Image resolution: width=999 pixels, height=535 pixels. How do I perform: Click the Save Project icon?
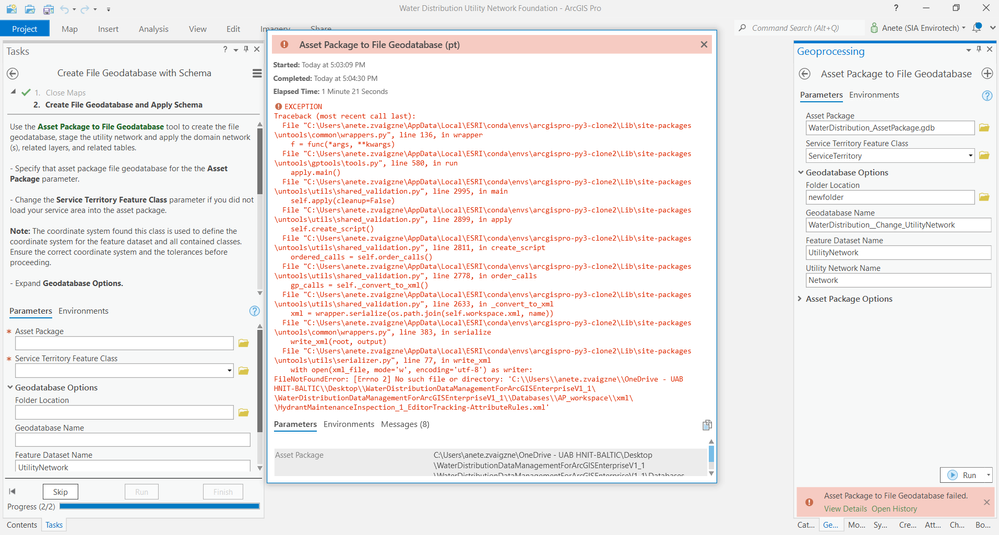pos(48,9)
